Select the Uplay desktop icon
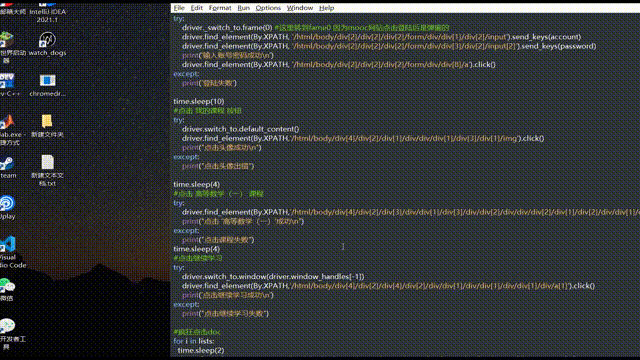The image size is (640, 360). (7, 207)
